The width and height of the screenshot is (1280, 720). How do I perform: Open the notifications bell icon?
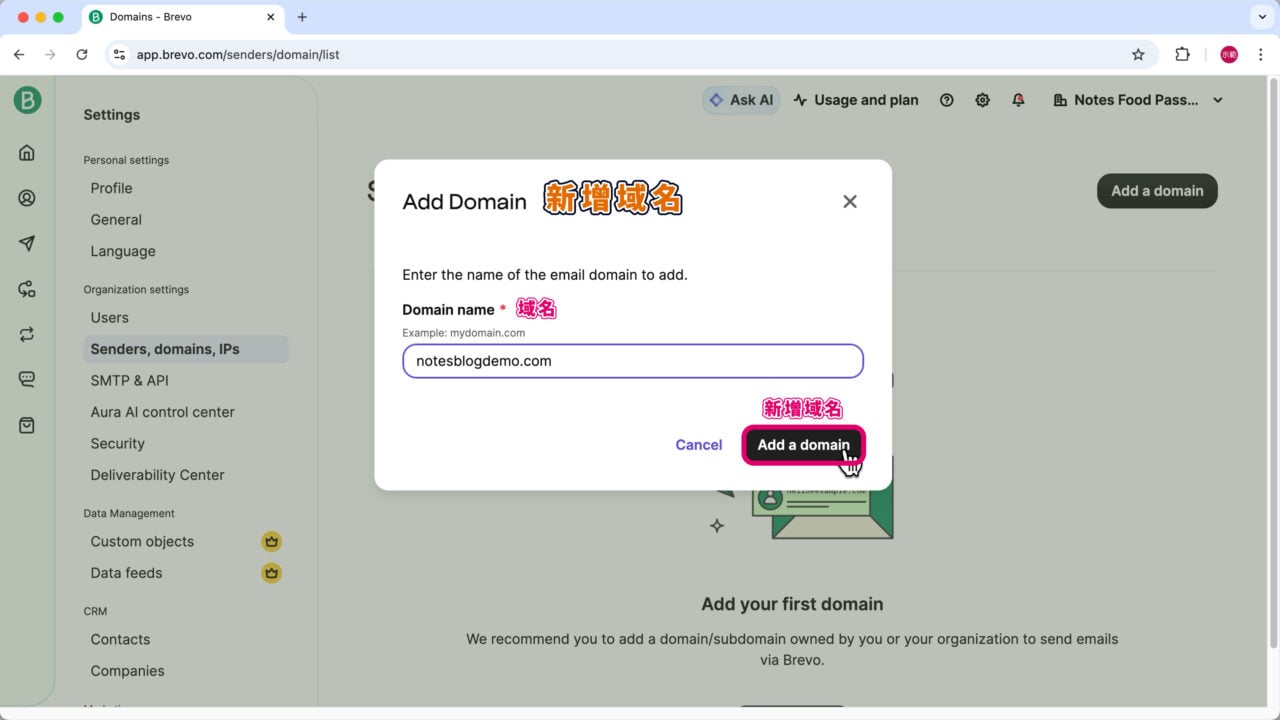tap(1018, 100)
